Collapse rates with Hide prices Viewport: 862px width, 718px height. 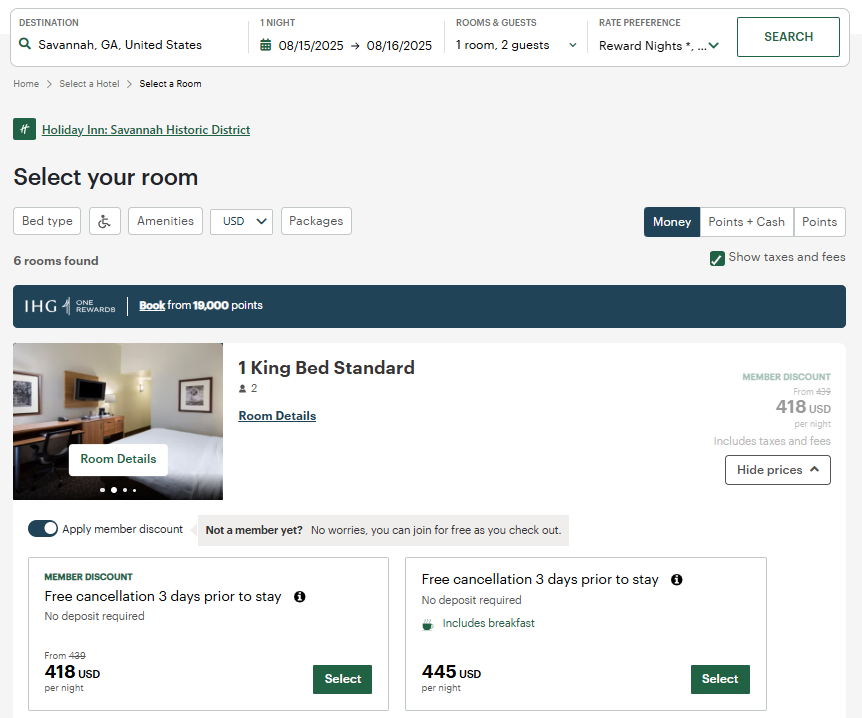(x=777, y=470)
